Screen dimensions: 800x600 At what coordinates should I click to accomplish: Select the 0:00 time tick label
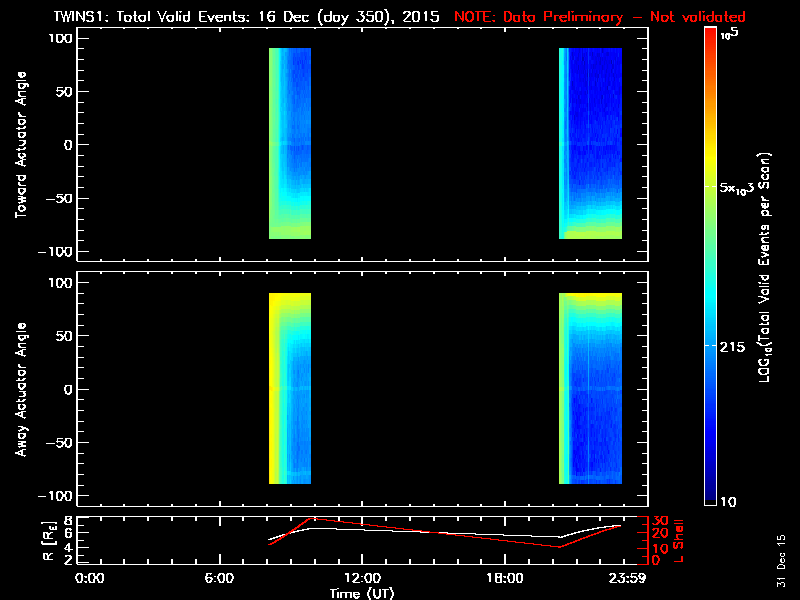[89, 578]
